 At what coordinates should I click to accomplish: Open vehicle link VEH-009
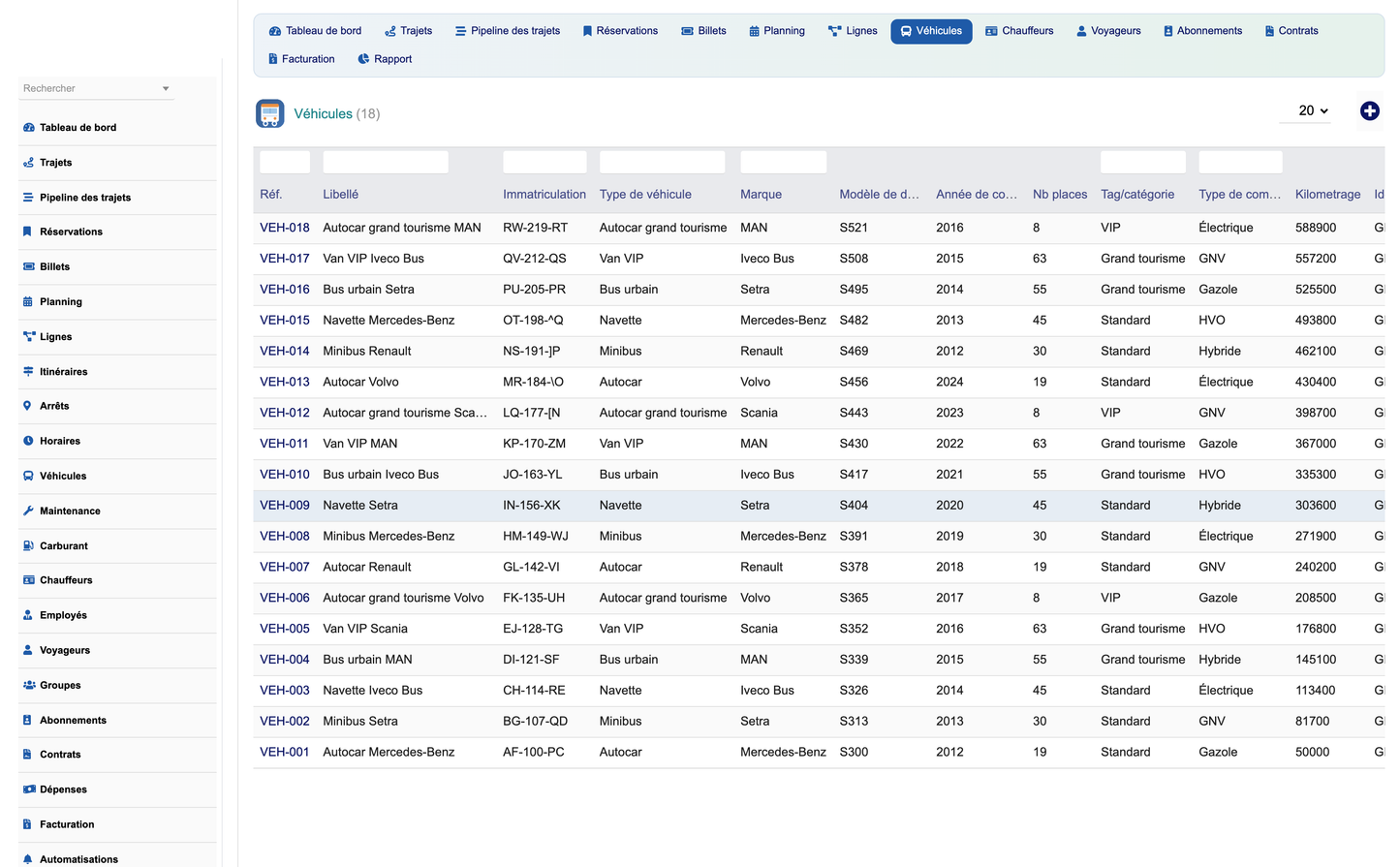point(285,505)
